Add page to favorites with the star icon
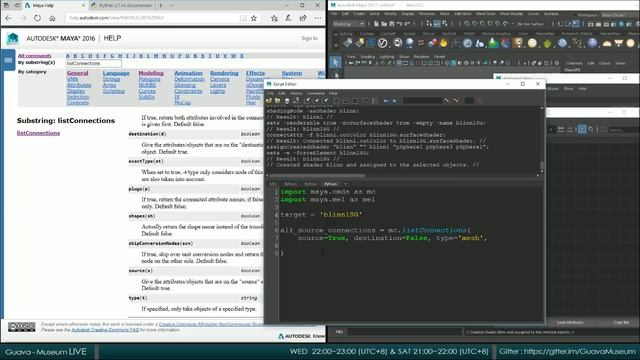This screenshot has width=640, height=360. coord(254,18)
